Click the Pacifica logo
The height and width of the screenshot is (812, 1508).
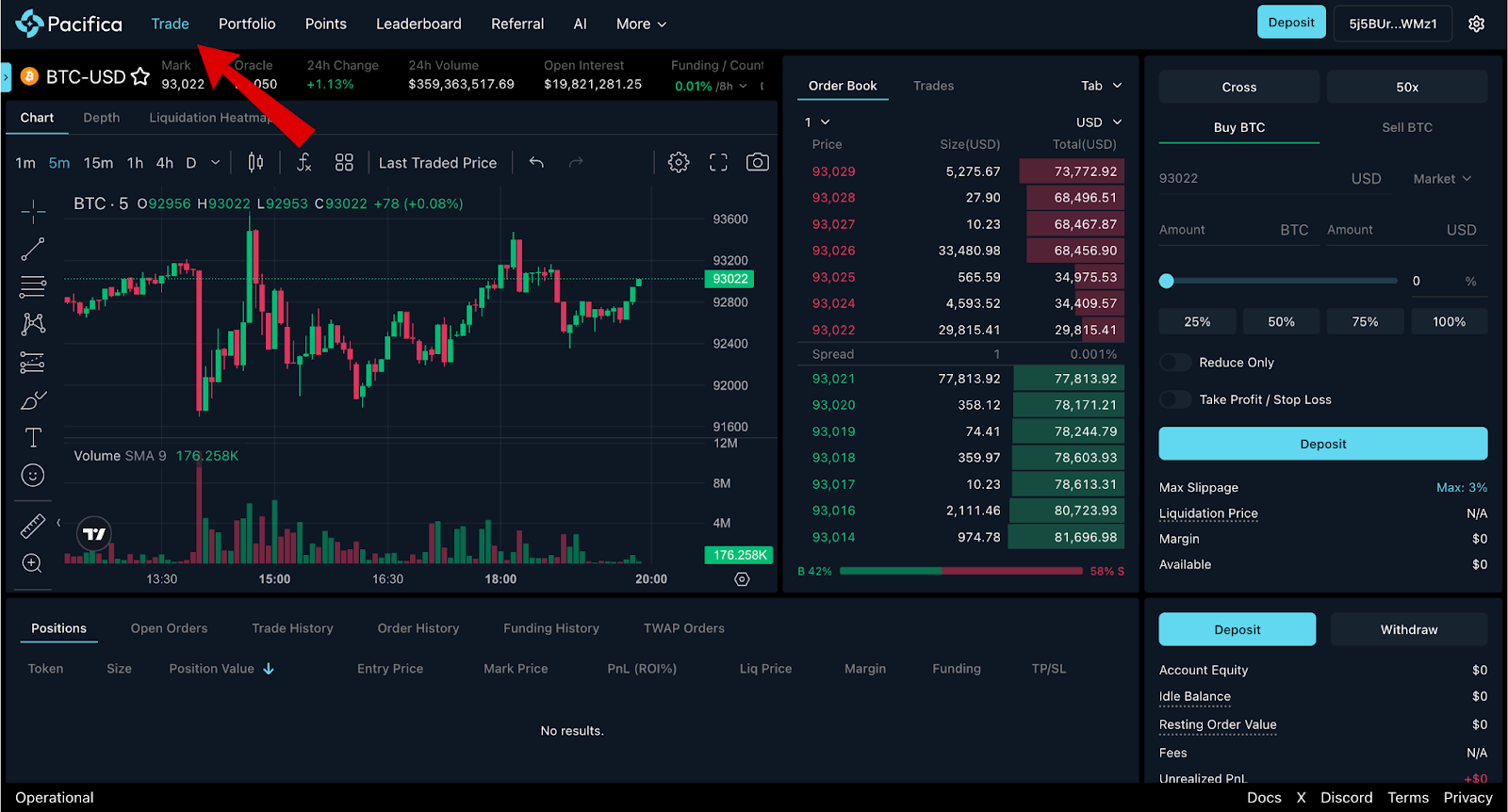click(x=69, y=24)
